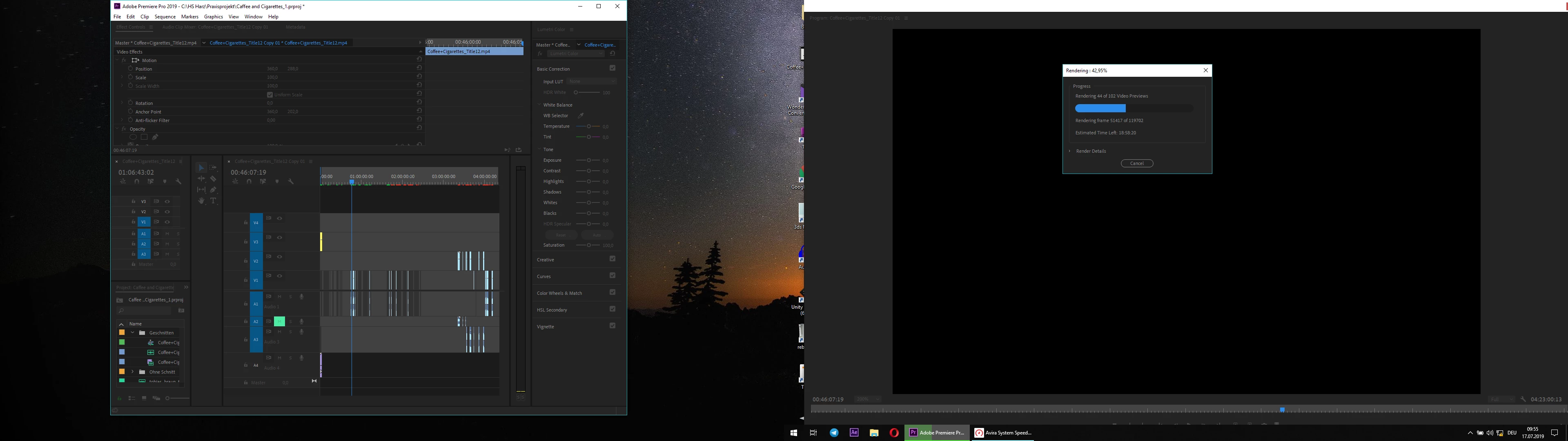Select the Selection tool arrow

pyautogui.click(x=201, y=167)
